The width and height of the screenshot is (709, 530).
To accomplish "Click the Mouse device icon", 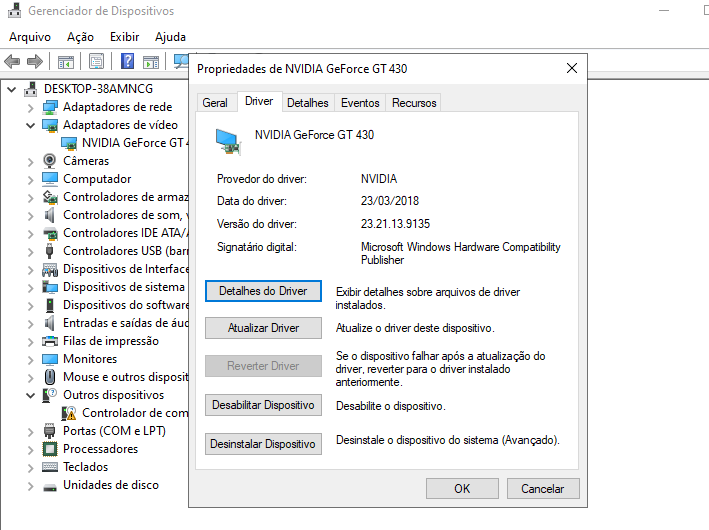I will 50,377.
